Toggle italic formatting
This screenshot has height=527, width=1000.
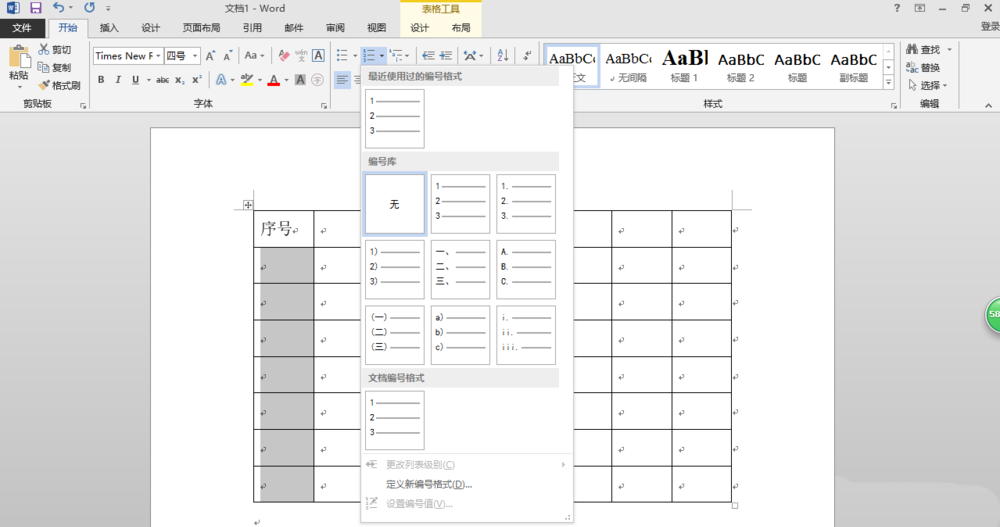[117, 80]
